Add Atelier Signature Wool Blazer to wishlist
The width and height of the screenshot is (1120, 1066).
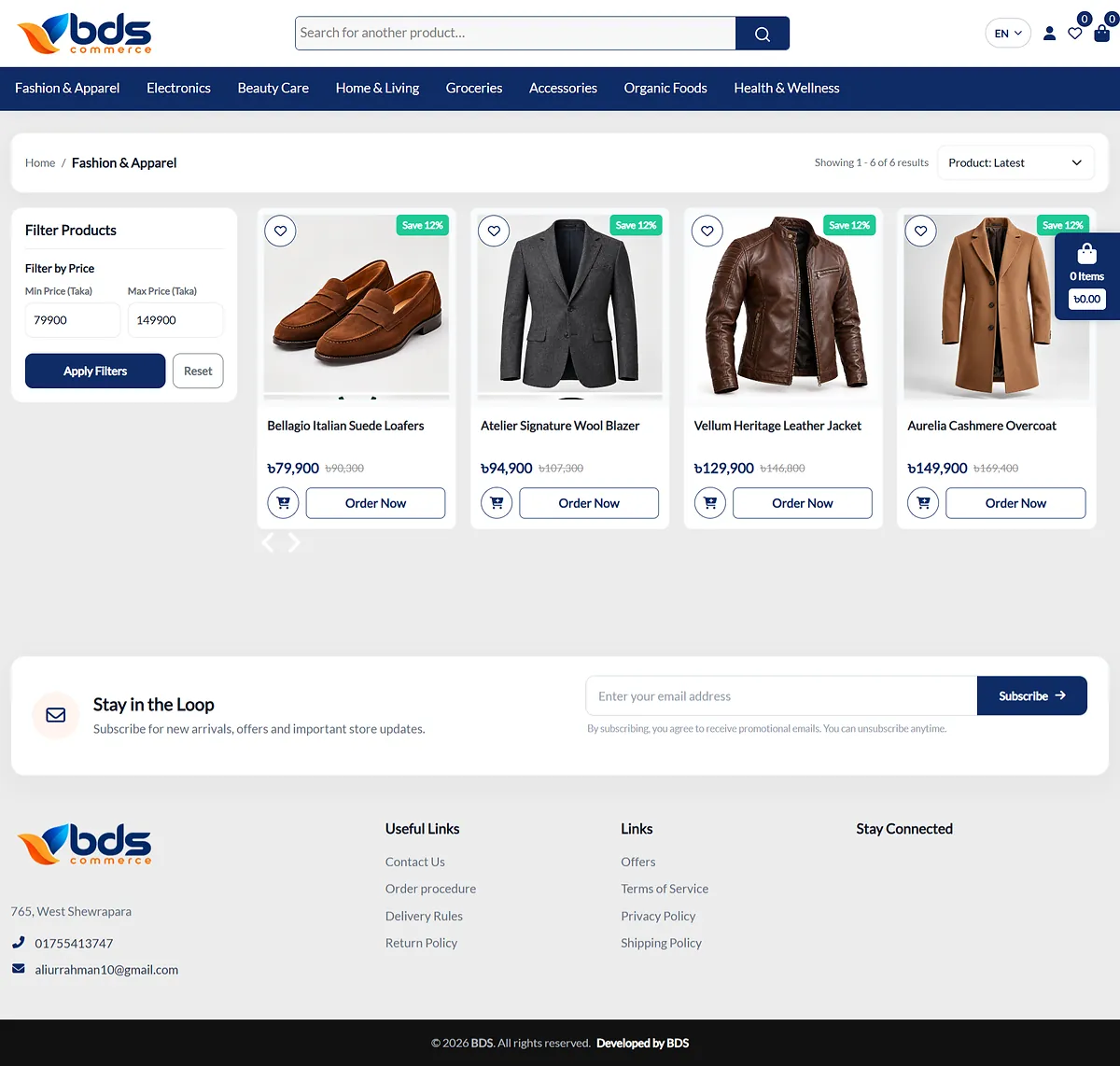click(x=494, y=231)
